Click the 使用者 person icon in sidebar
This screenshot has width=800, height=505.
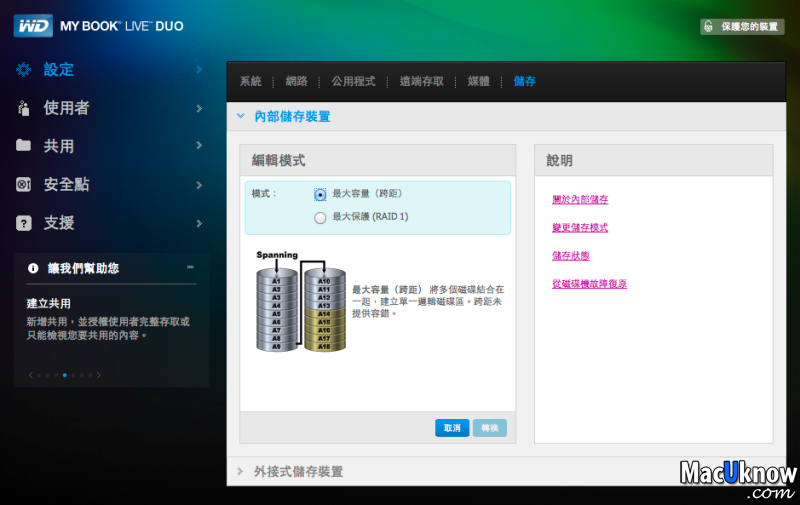tap(23, 108)
